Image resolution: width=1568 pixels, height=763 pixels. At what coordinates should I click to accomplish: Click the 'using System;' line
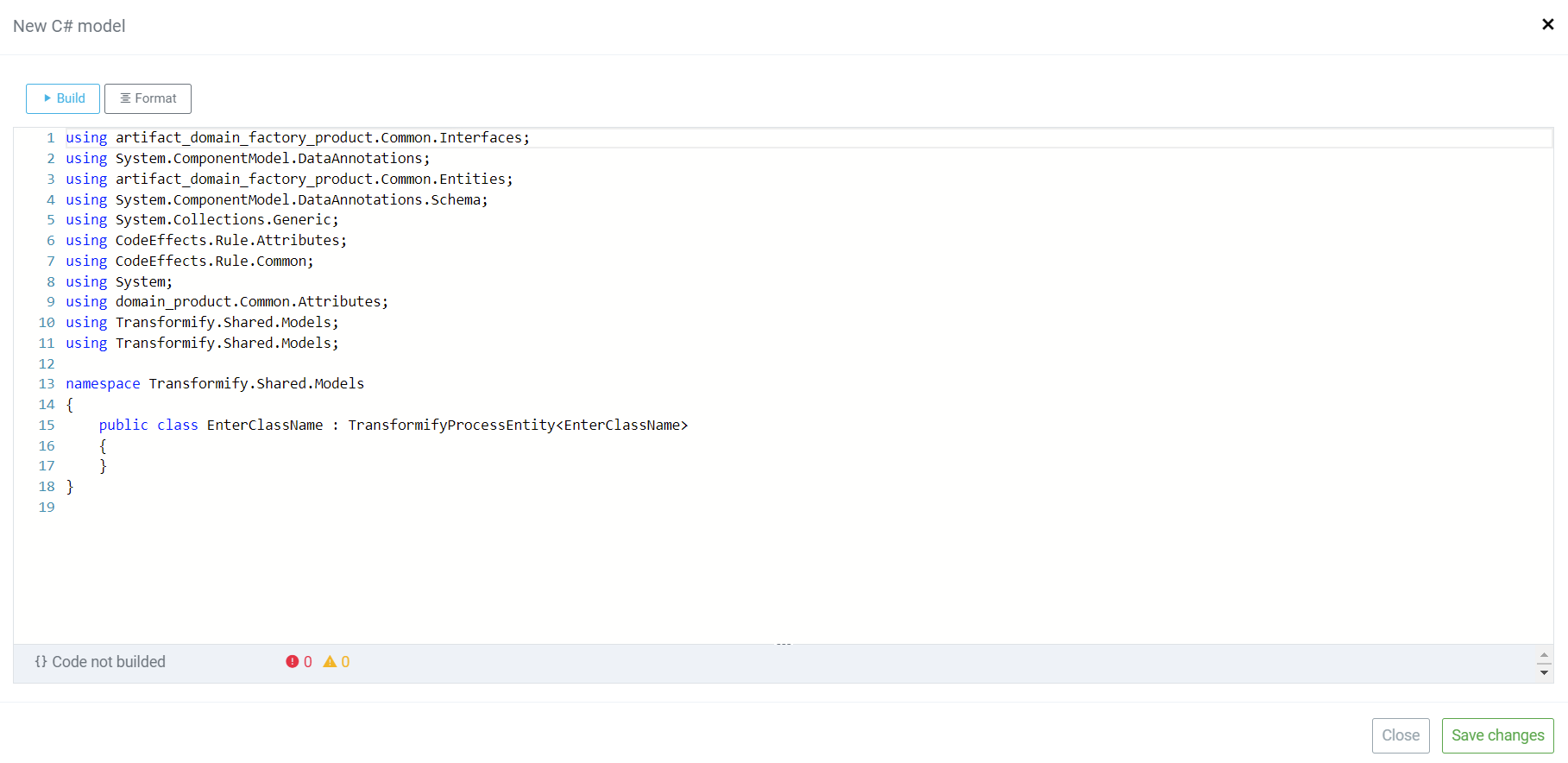pos(119,282)
